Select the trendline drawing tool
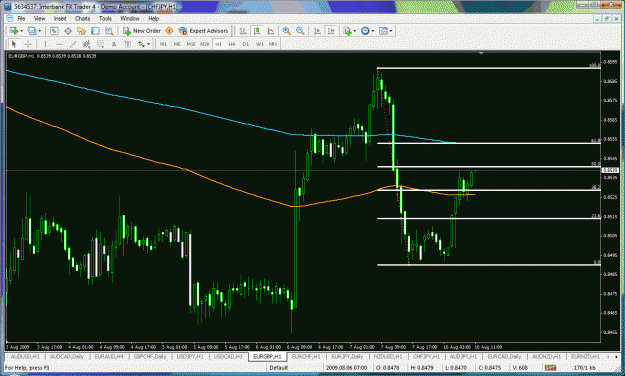 coord(73,44)
